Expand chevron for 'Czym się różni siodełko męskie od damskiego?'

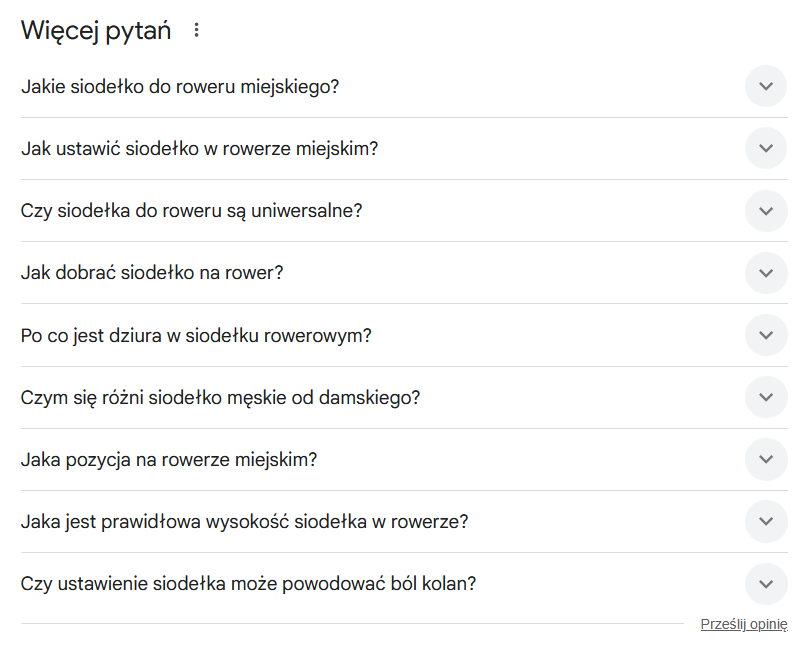coord(765,397)
